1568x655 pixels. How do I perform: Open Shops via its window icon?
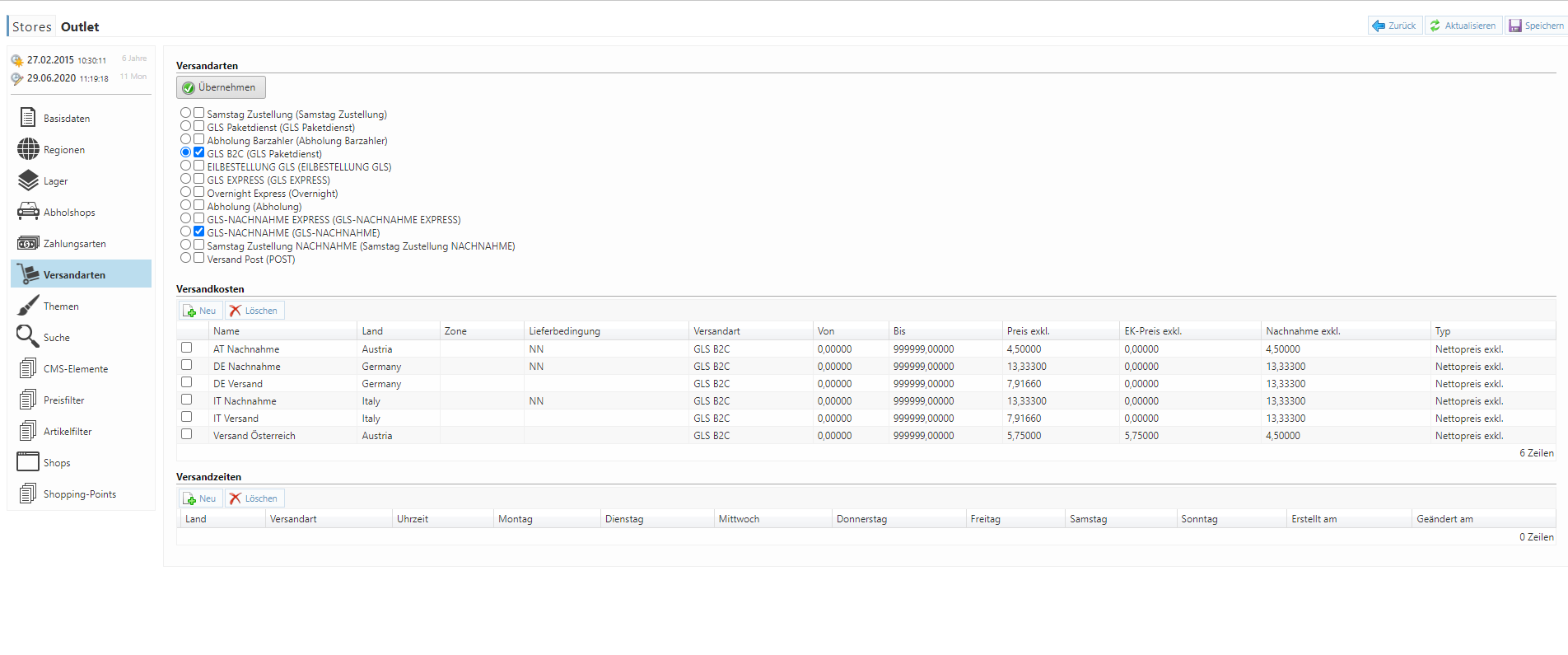(x=28, y=462)
